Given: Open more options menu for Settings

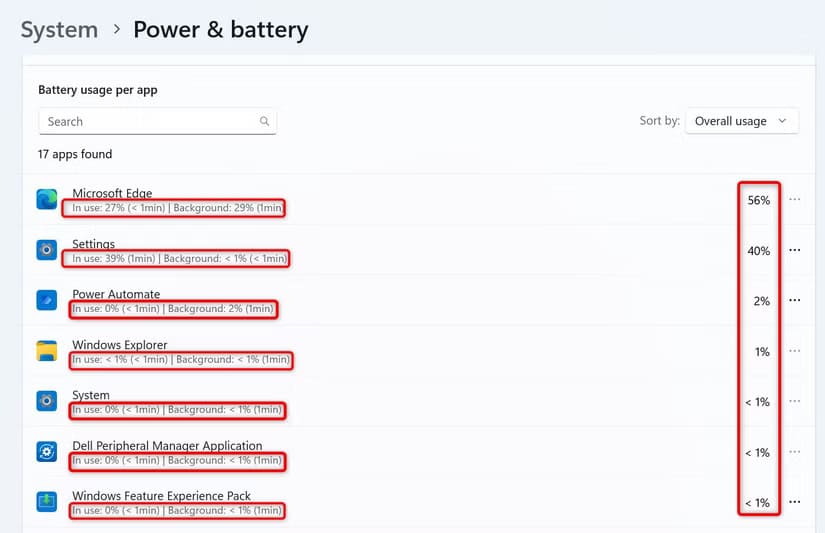Looking at the screenshot, I should [x=795, y=250].
